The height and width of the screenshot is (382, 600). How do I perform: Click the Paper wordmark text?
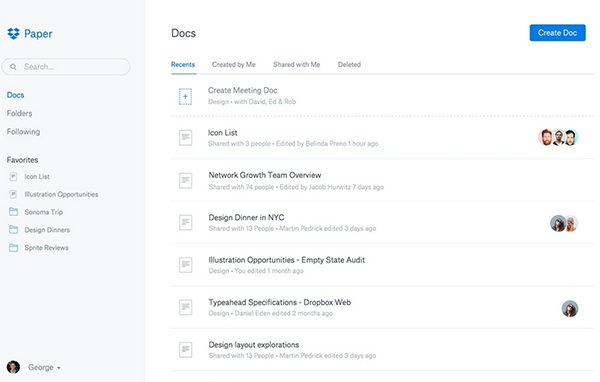38,34
